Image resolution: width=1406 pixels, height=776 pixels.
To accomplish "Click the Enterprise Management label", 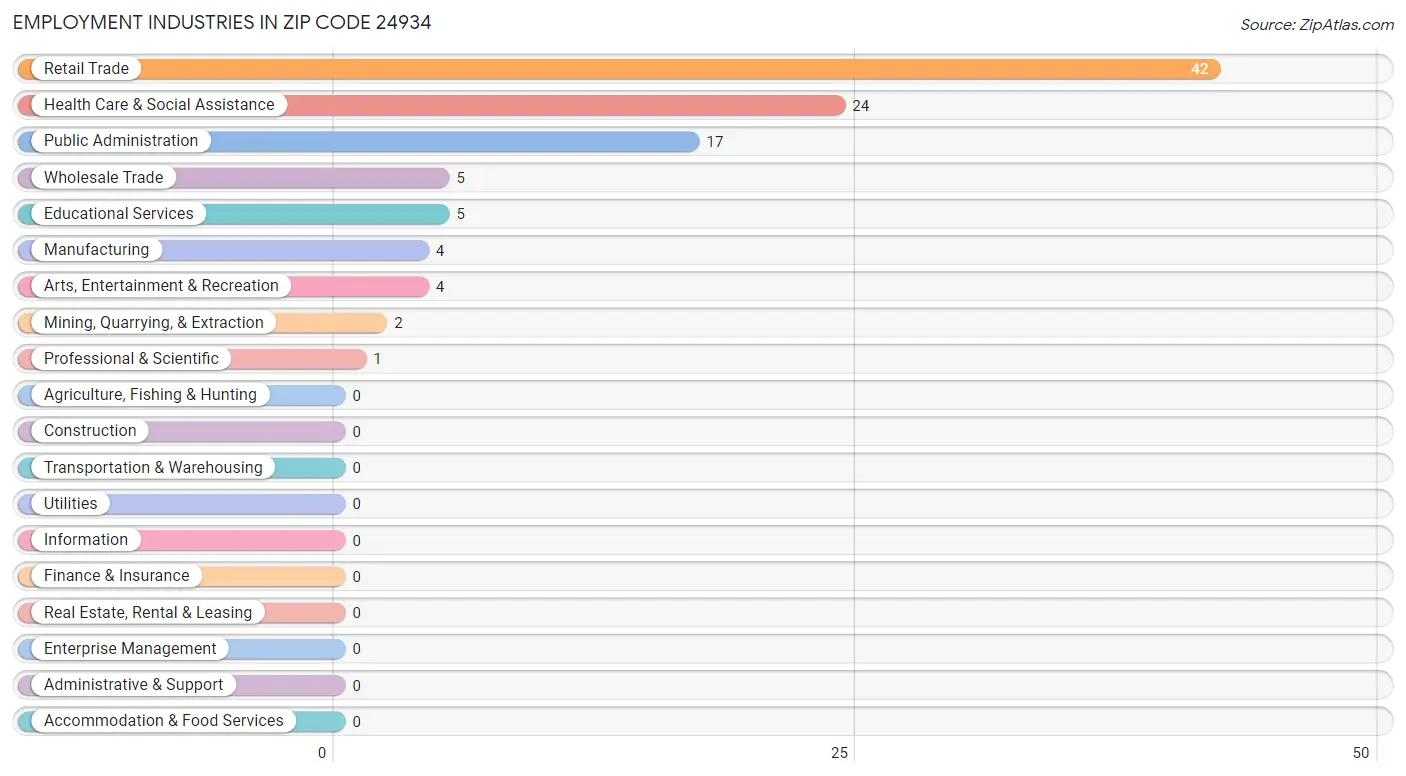I will click(130, 648).
